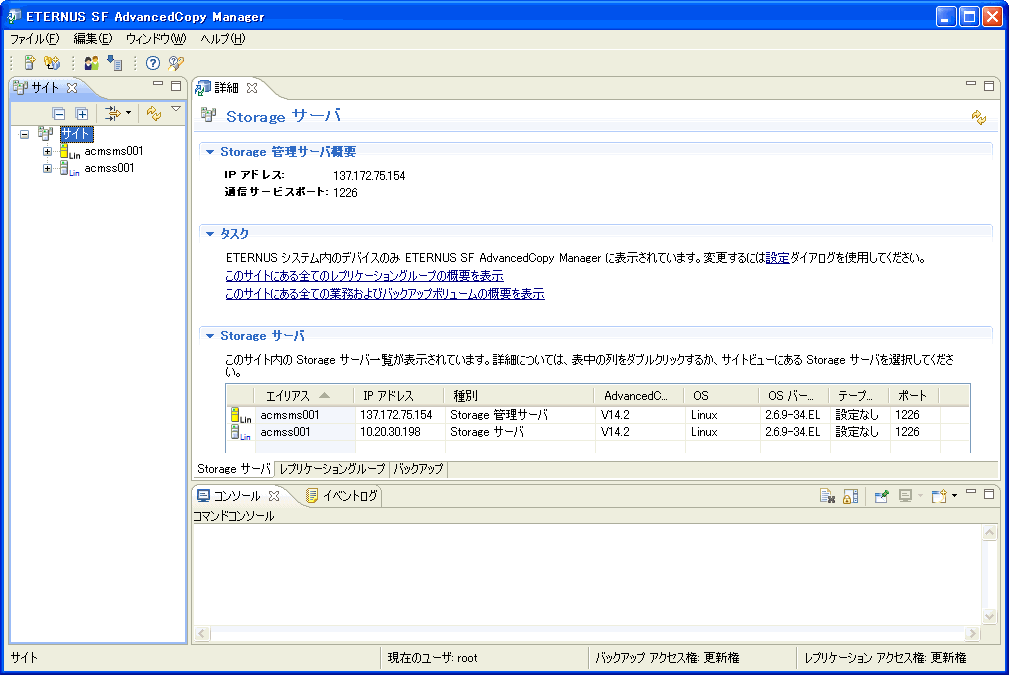Select the Storage サーバ bottom tab
Screen dimensions: 1009x675
coord(234,469)
